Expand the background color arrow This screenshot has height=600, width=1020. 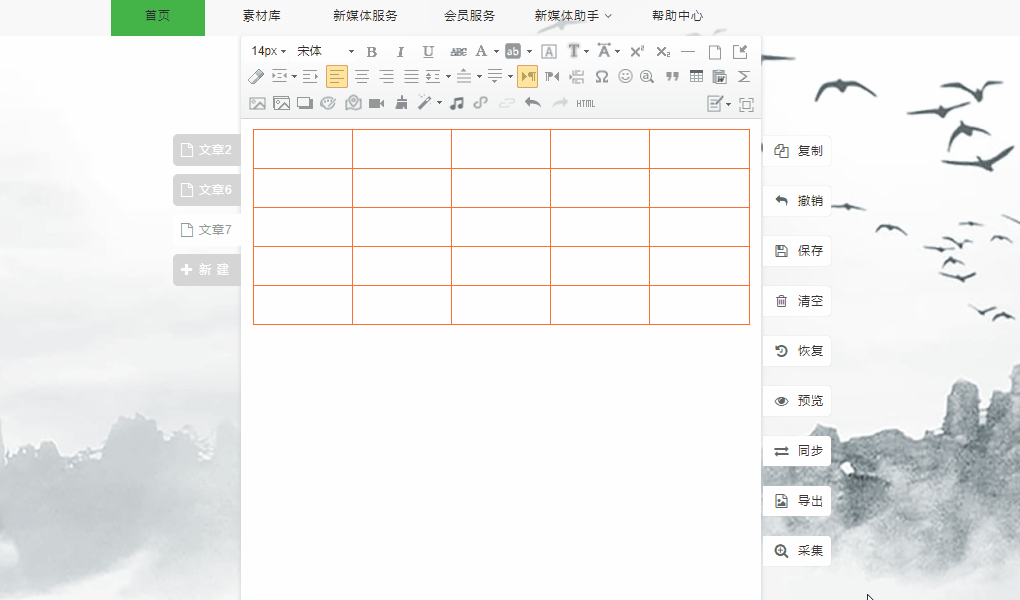coord(529,52)
